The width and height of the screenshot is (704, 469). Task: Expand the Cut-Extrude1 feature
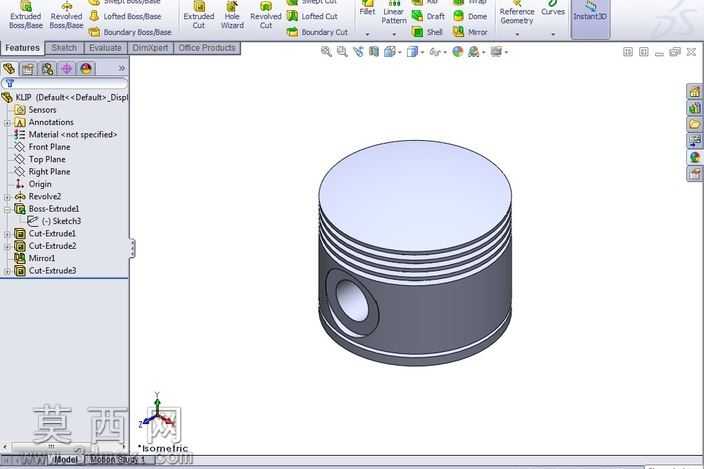coord(7,234)
